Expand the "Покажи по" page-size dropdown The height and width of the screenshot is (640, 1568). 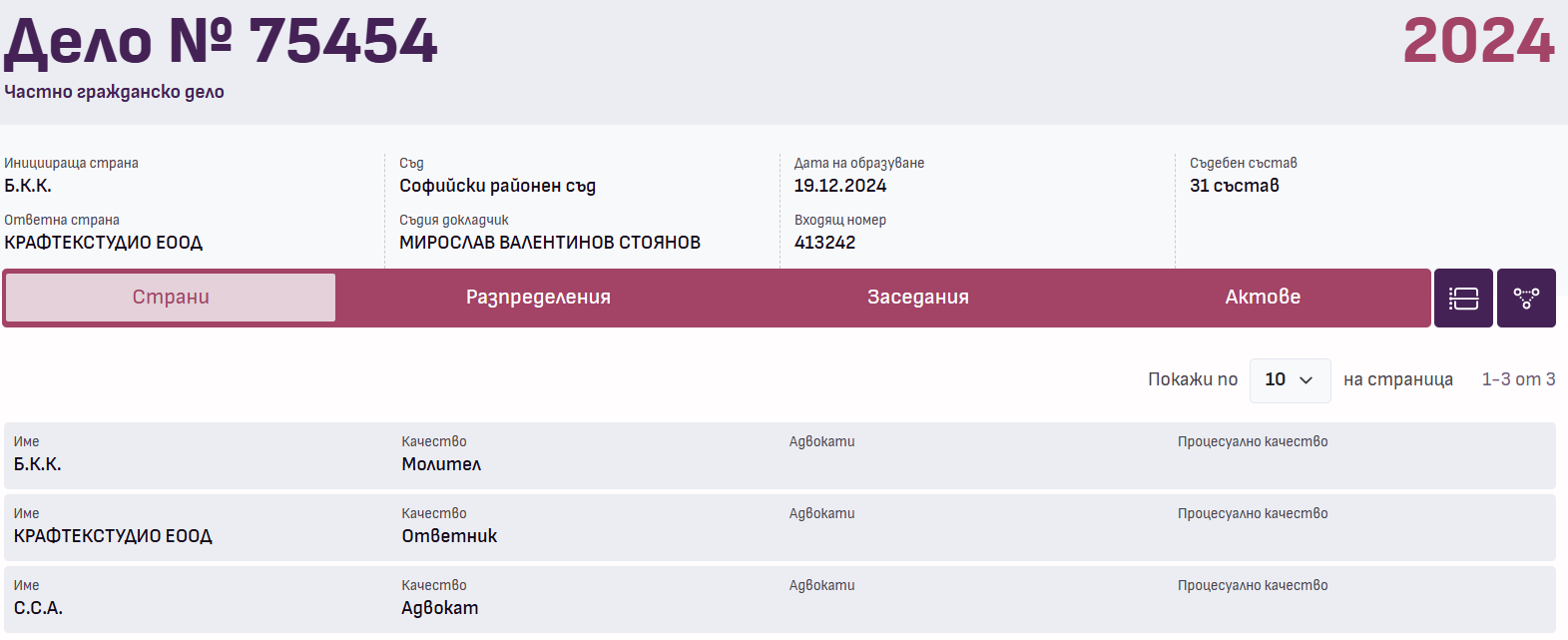coord(1290,380)
